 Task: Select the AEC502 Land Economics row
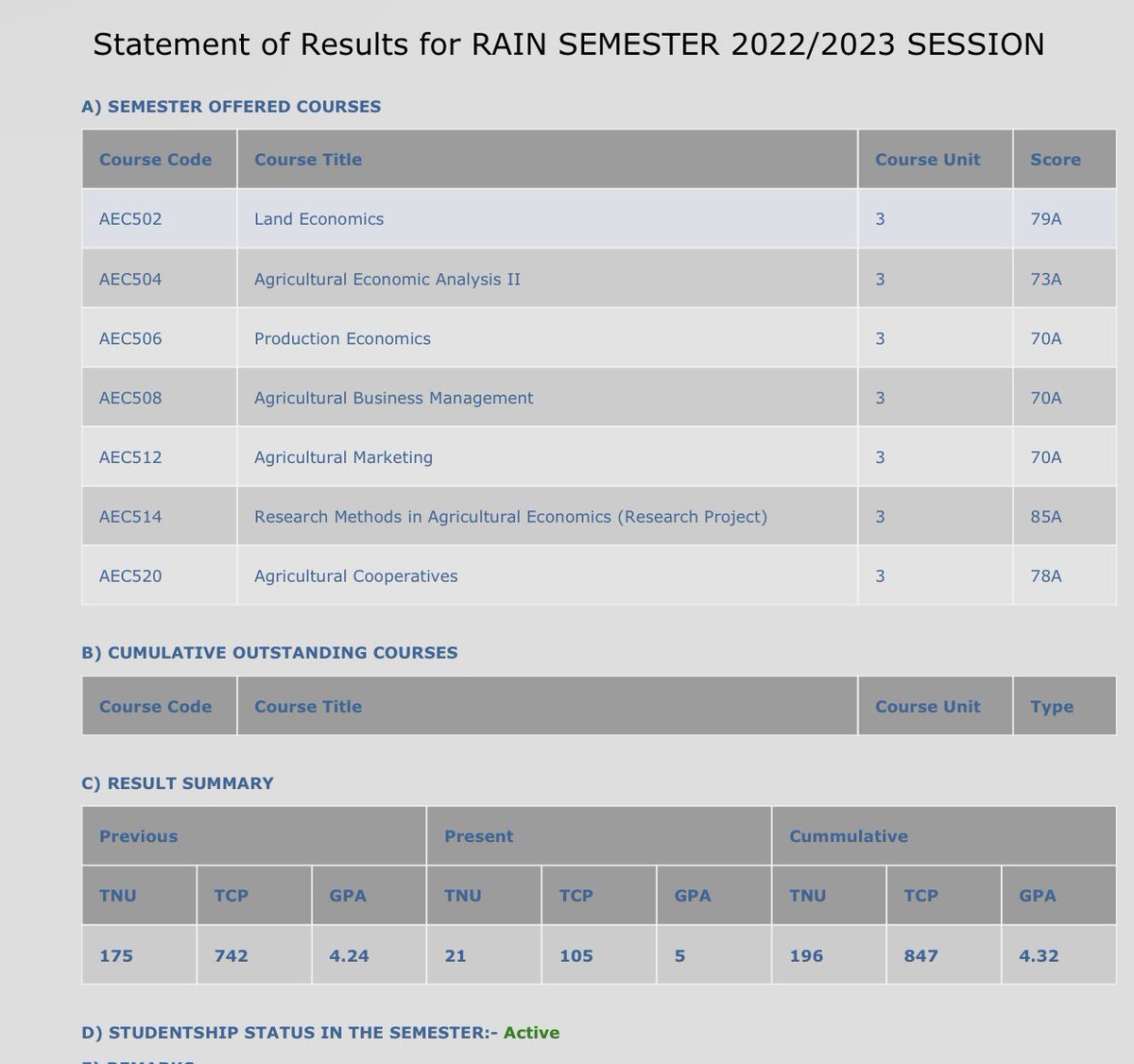(599, 219)
